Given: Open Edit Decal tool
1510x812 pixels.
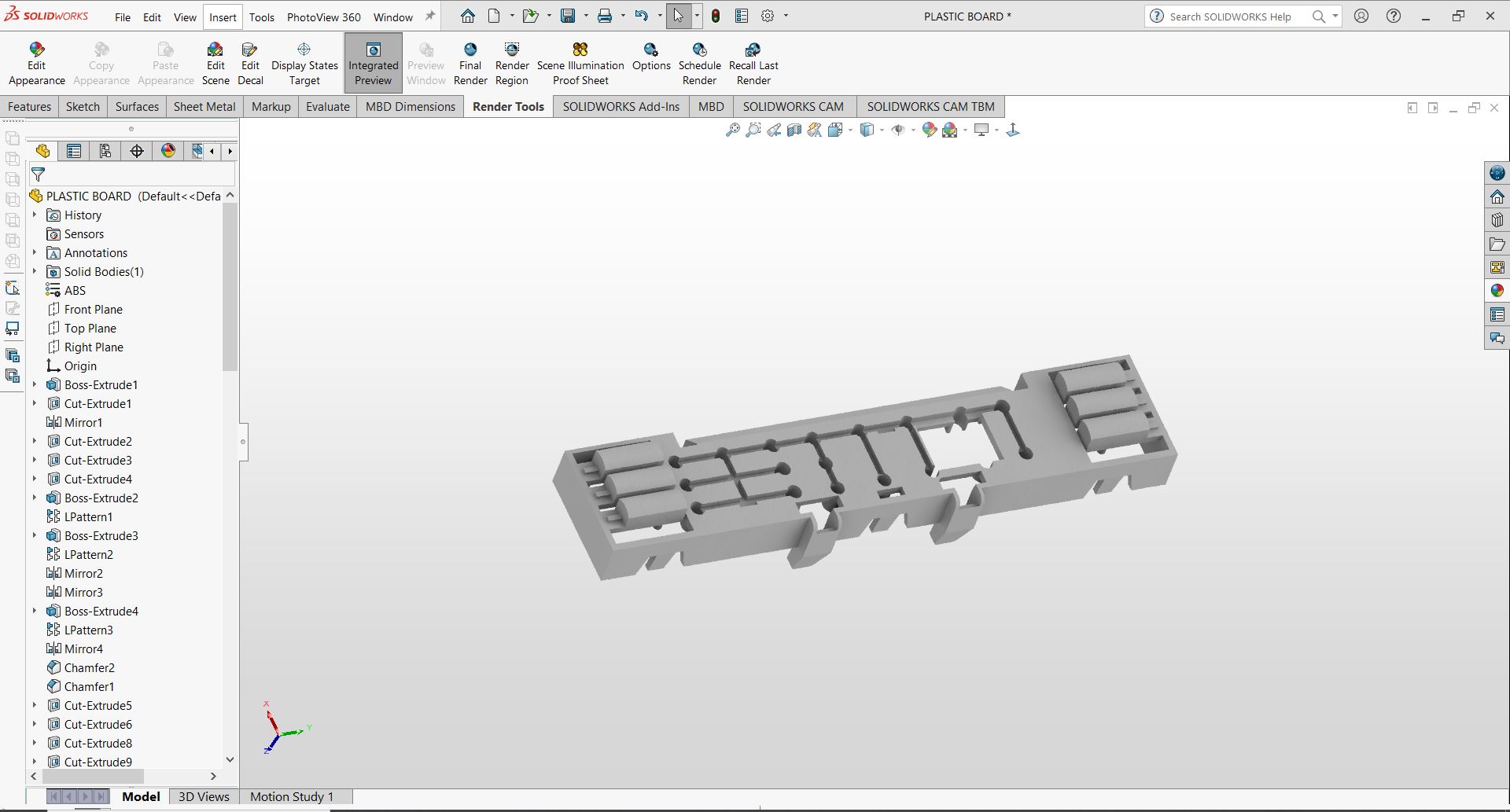Looking at the screenshot, I should click(x=250, y=64).
